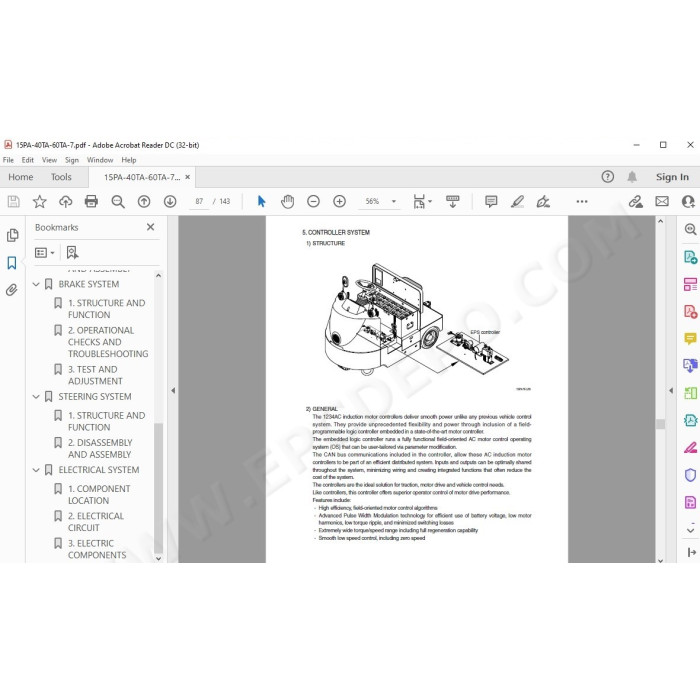The width and height of the screenshot is (700, 700).
Task: Open the Sign document pen icon
Action: pyautogui.click(x=543, y=202)
